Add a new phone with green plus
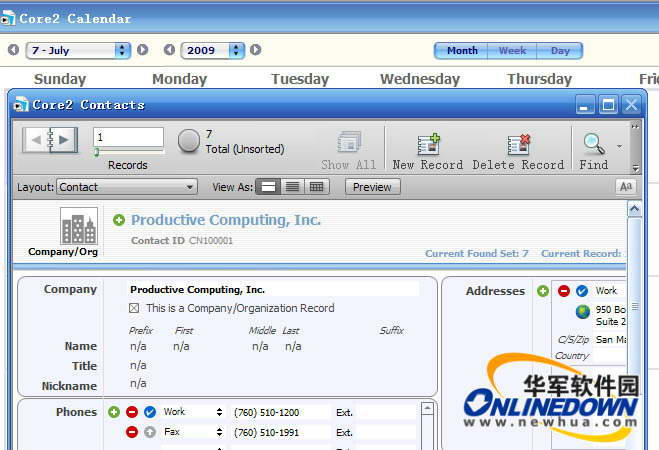This screenshot has height=450, width=659. (x=113, y=412)
